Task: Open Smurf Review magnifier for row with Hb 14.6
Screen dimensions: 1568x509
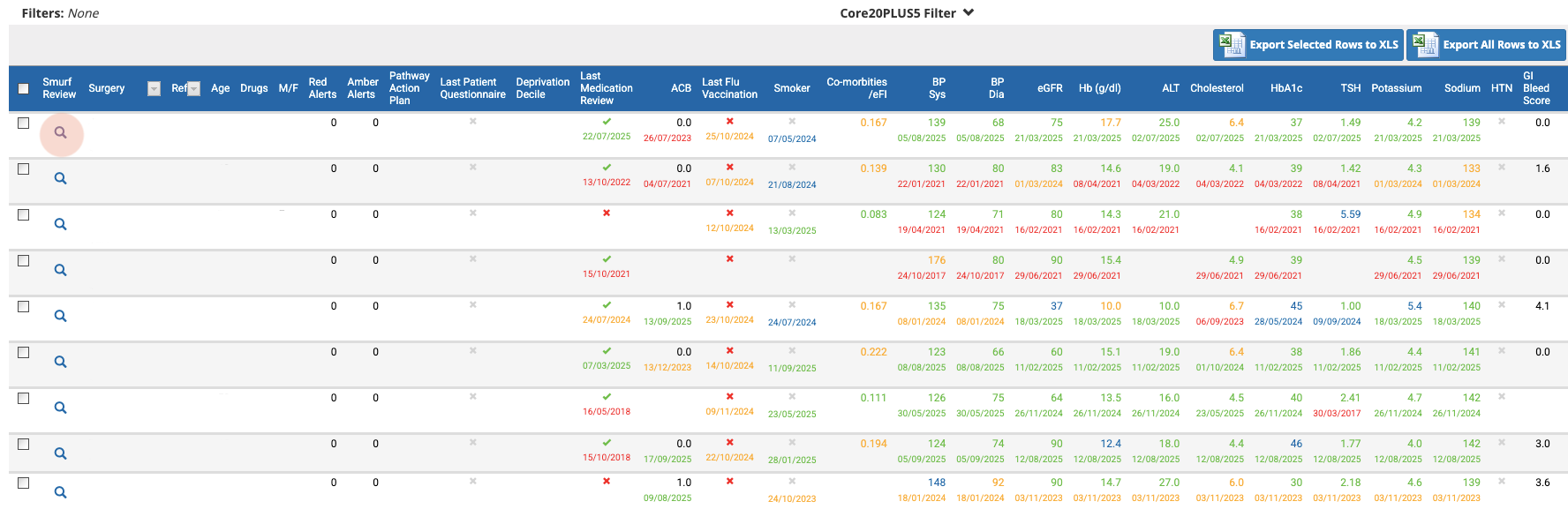Action: [x=60, y=178]
